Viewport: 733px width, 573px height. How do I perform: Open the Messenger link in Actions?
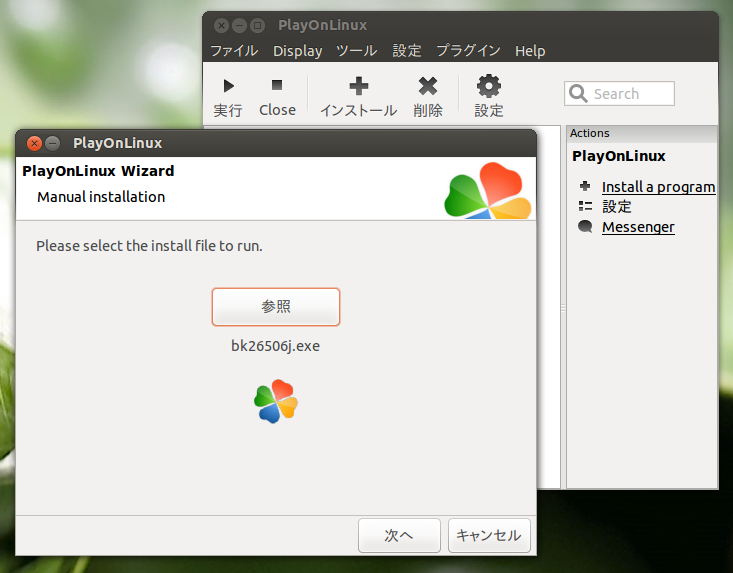pos(638,227)
